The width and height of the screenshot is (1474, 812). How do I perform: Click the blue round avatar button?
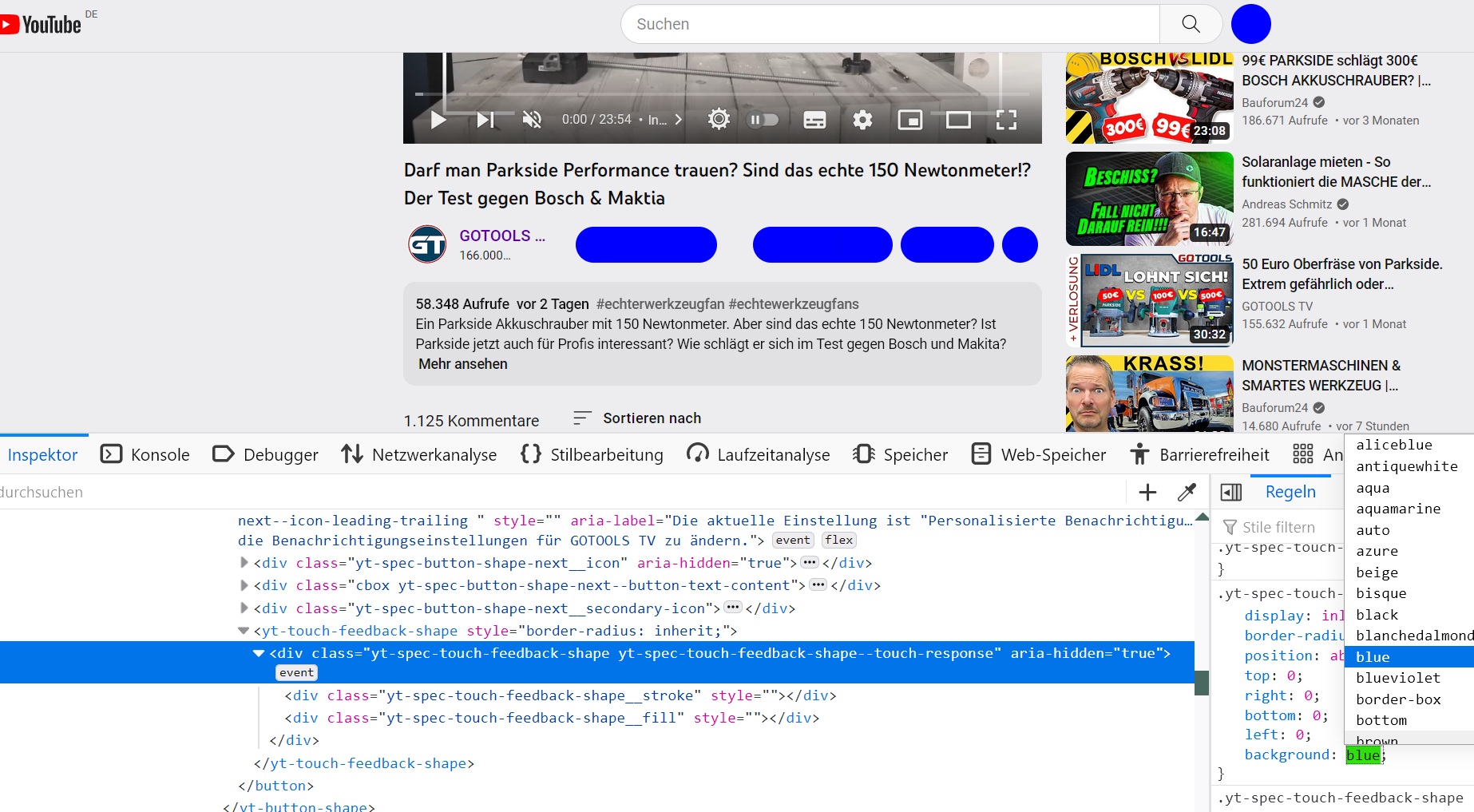1250,24
